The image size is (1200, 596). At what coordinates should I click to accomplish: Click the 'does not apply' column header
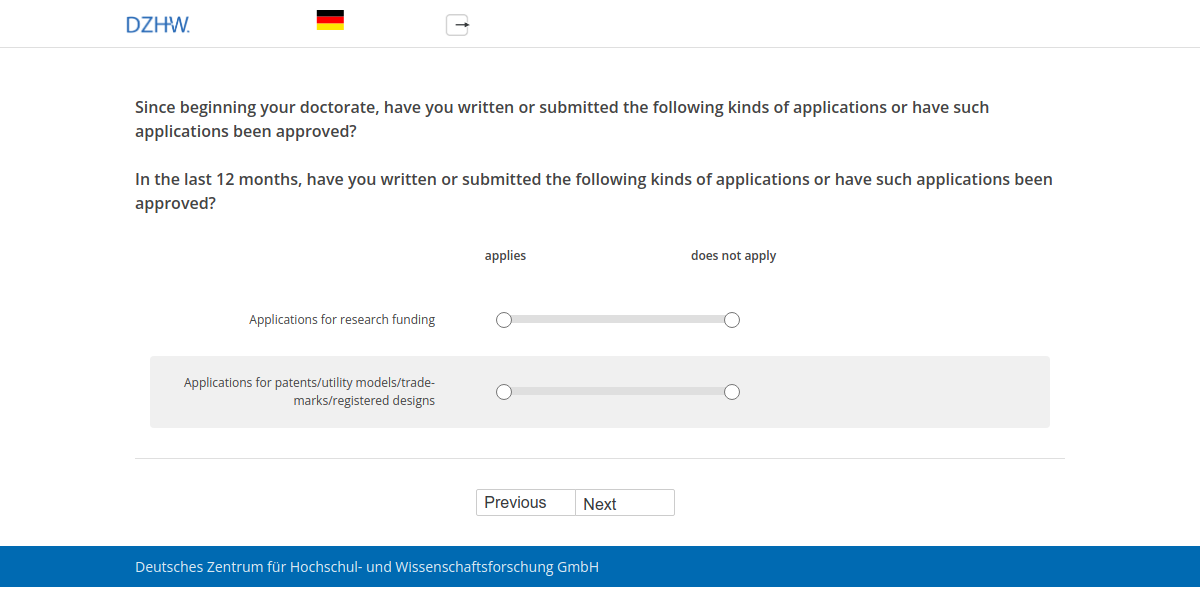pos(733,255)
